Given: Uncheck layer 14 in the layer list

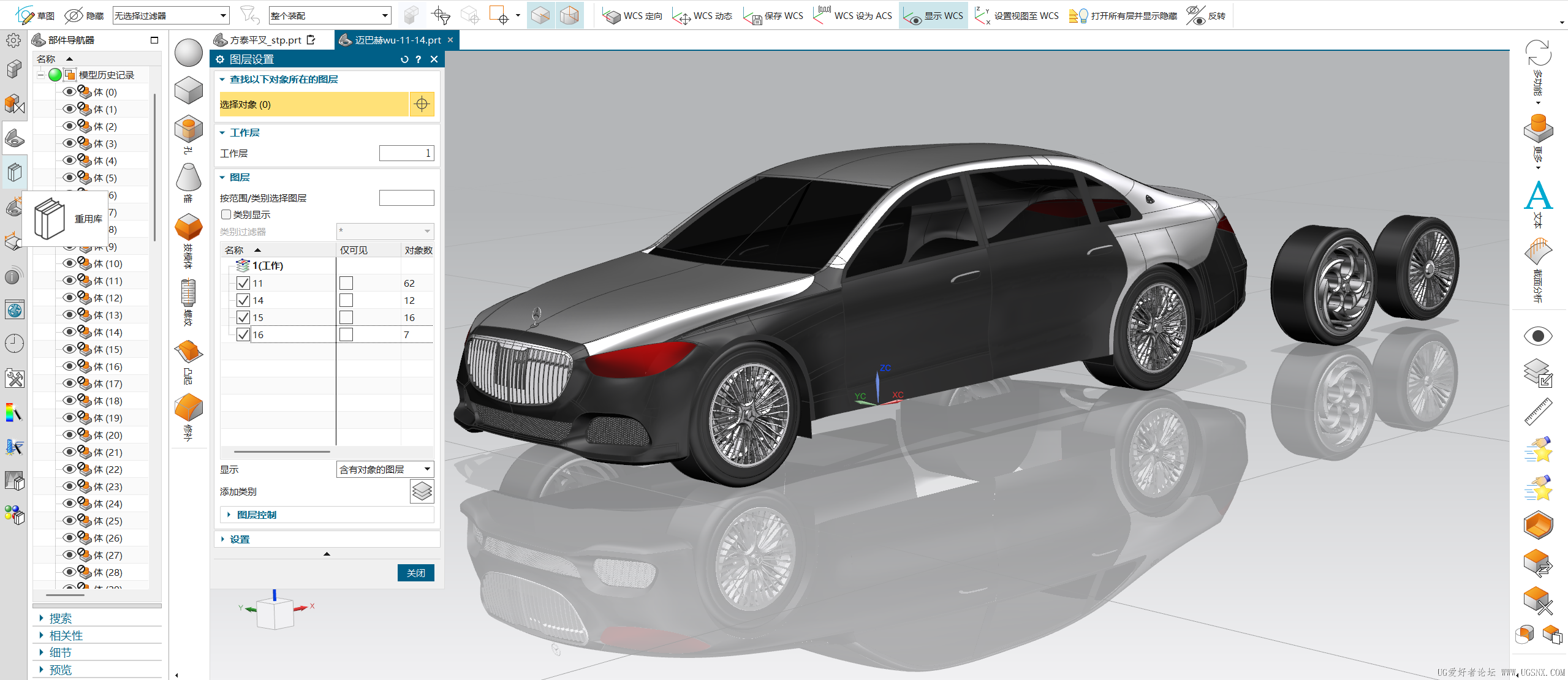Looking at the screenshot, I should 243,300.
